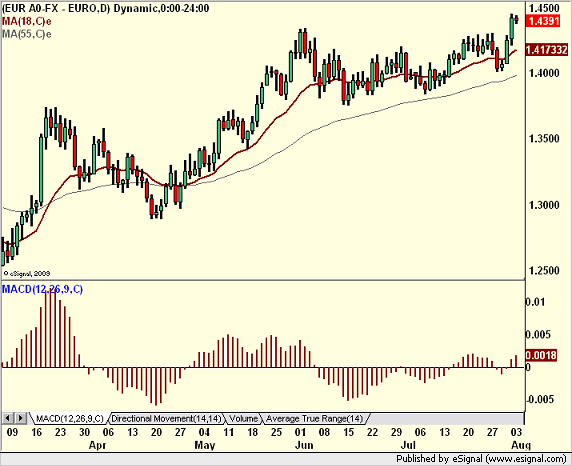Image resolution: width=572 pixels, height=466 pixels.
Task: Click the Jul month label on time axis
Action: click(x=408, y=445)
